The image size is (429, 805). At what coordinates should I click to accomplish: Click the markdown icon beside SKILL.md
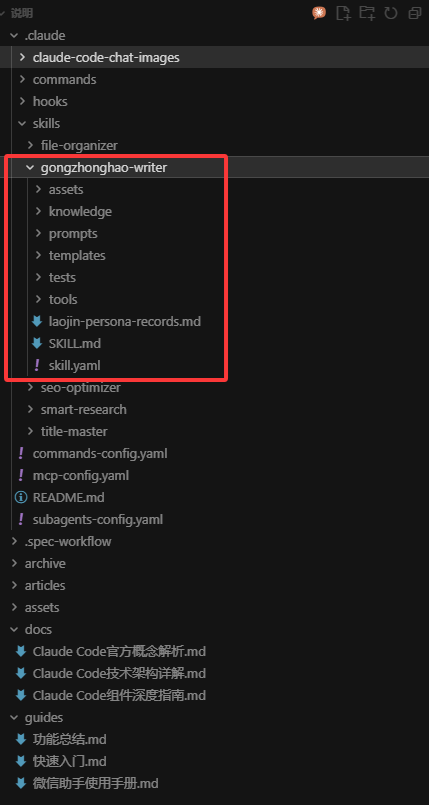click(37, 343)
